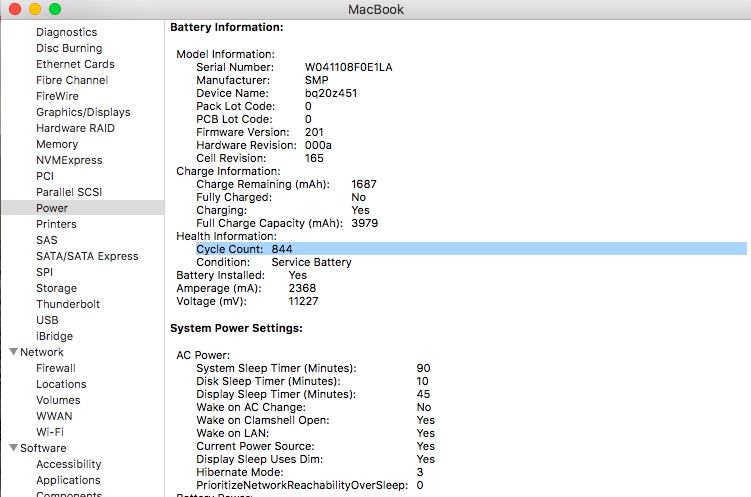
Task: Select NVMExpress in the sidebar
Action: click(69, 160)
